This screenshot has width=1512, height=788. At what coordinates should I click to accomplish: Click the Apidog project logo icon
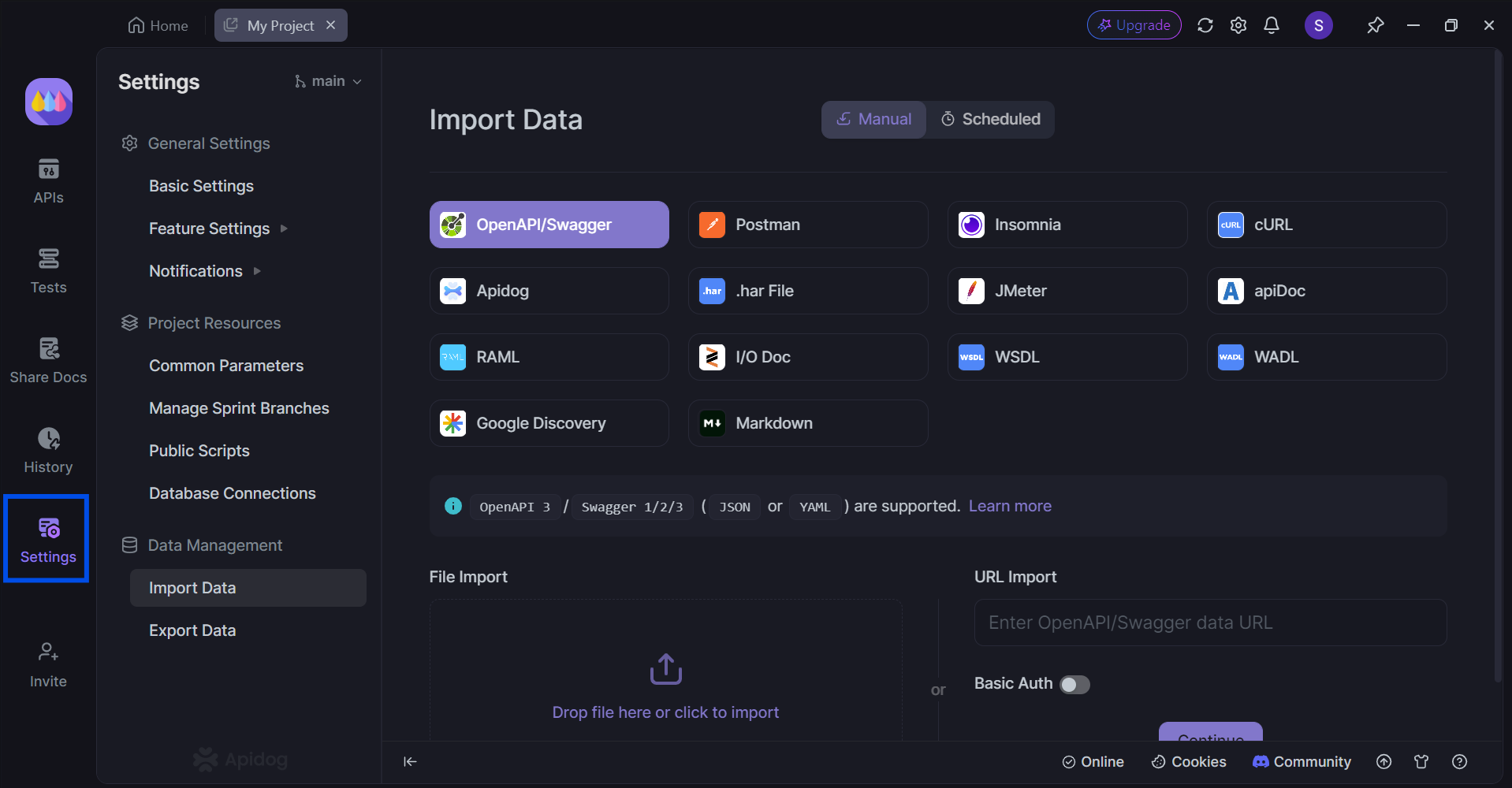pyautogui.click(x=49, y=102)
